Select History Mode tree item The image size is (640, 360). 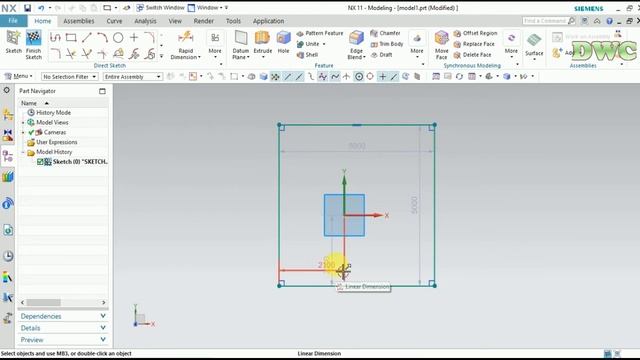click(53, 113)
